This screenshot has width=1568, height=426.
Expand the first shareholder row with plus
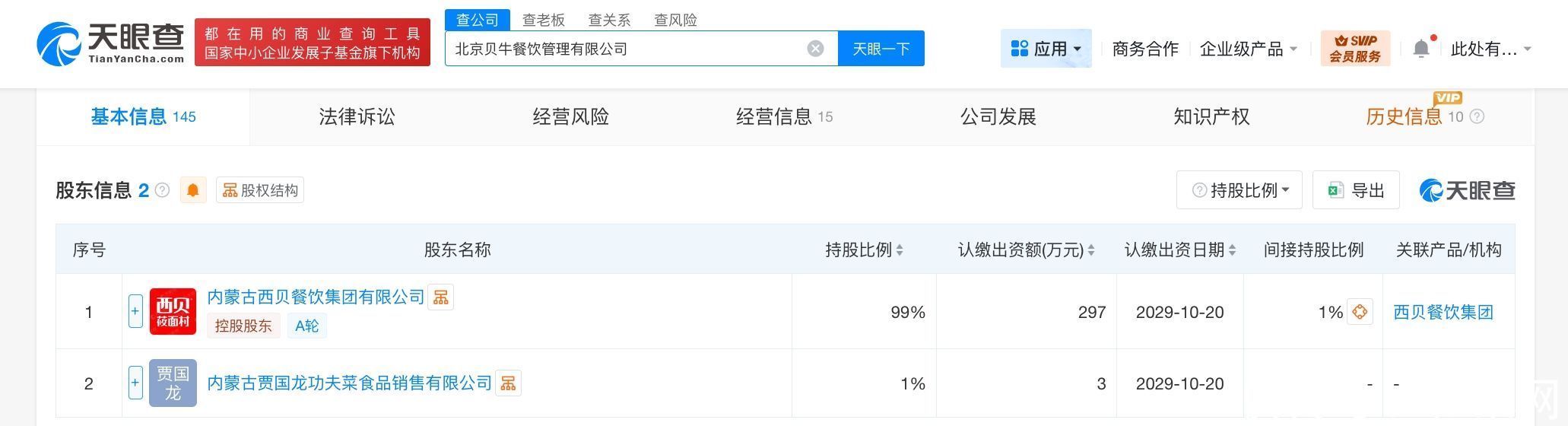[x=135, y=311]
